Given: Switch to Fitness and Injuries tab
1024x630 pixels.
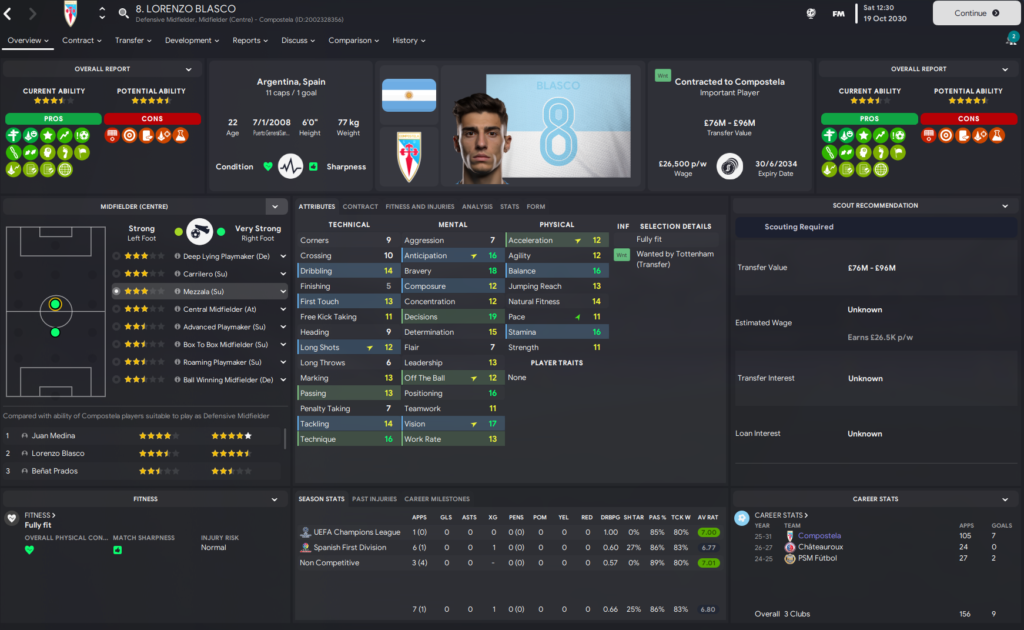Looking at the screenshot, I should click(x=419, y=206).
